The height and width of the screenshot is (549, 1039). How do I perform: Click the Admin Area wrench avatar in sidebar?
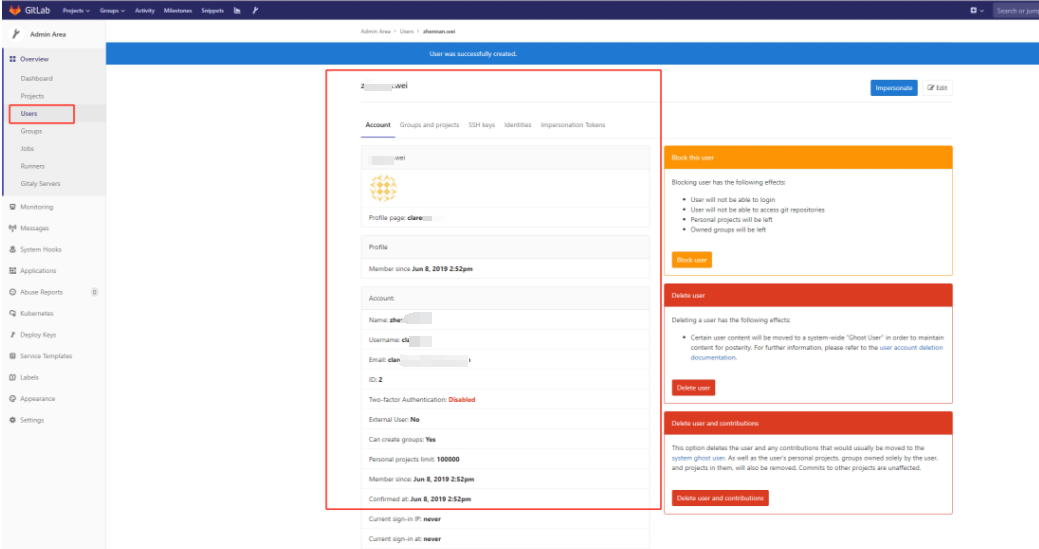click(x=16, y=34)
